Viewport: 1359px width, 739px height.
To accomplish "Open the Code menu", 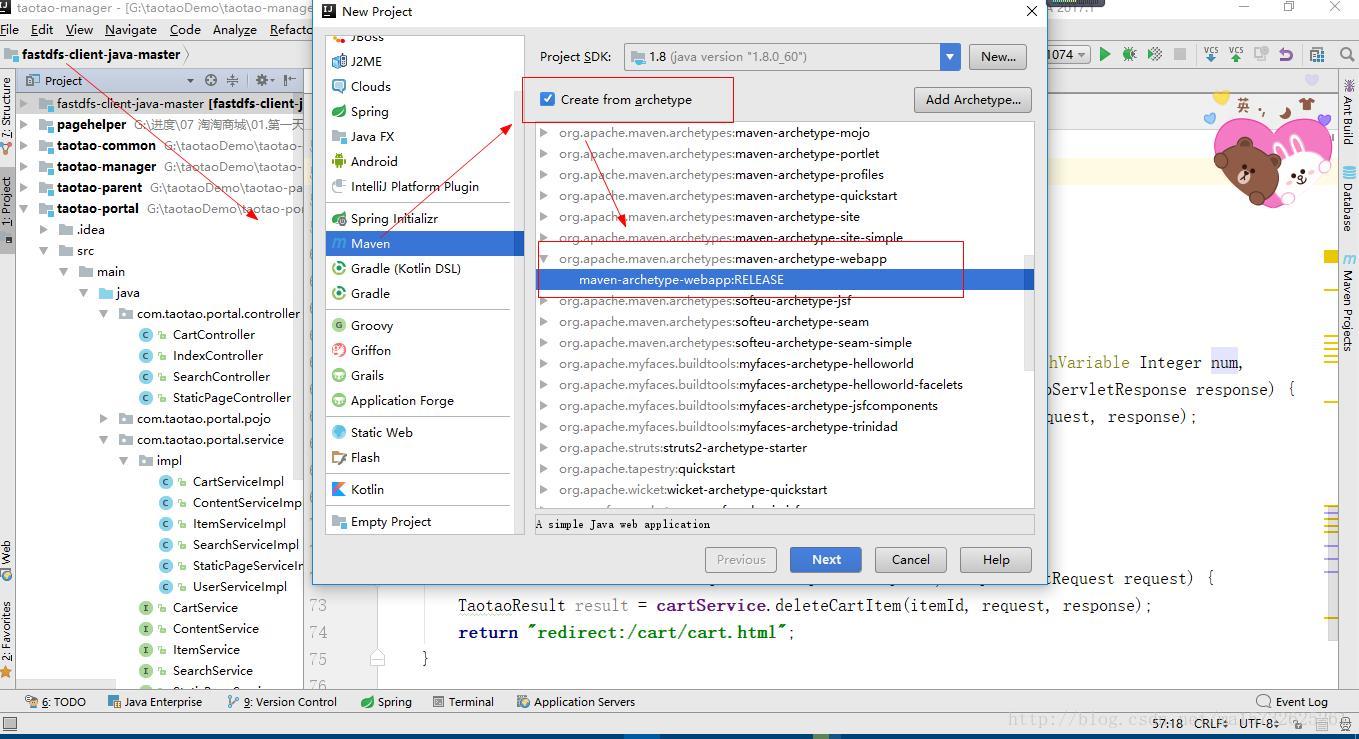I will [185, 30].
